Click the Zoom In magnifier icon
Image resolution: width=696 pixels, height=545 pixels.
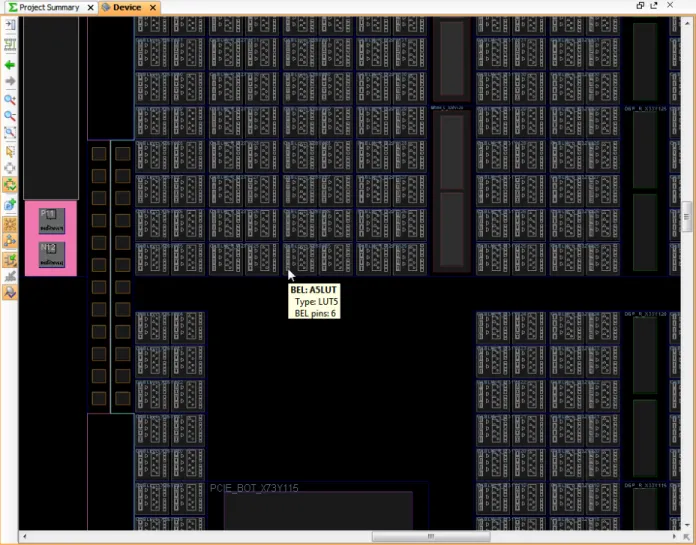(x=10, y=100)
